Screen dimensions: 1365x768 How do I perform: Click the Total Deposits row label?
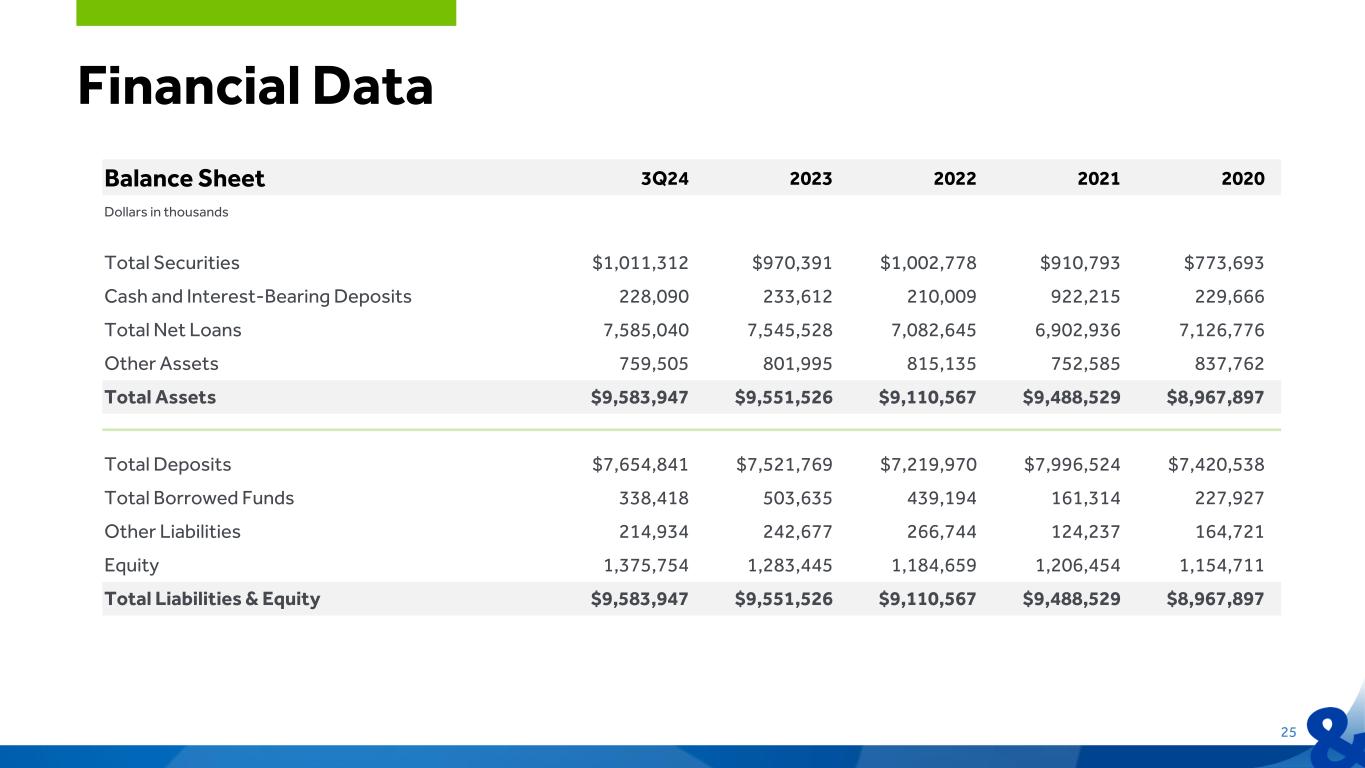pos(168,464)
